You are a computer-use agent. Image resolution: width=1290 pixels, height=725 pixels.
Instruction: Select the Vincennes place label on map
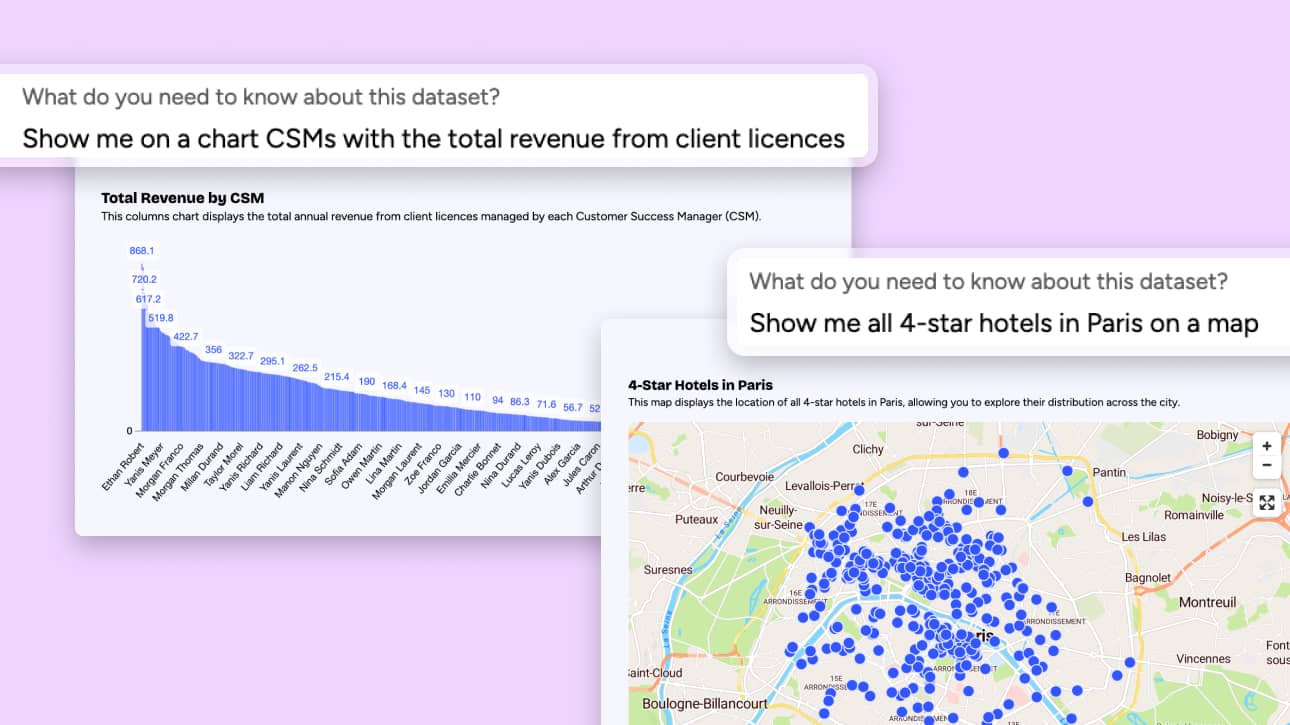pyautogui.click(x=1203, y=659)
